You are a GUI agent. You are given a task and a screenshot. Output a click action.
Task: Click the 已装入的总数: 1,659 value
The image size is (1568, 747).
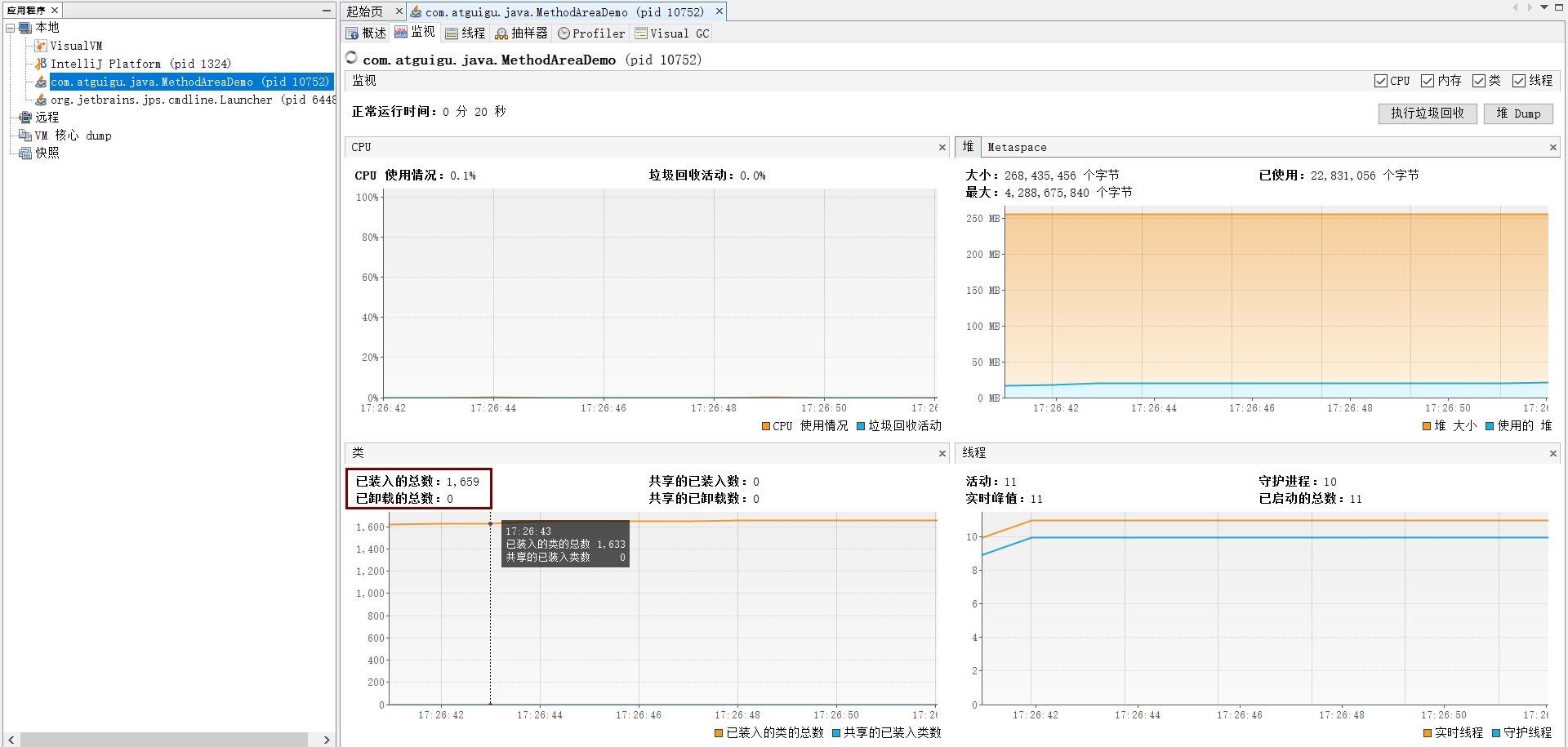pos(417,482)
